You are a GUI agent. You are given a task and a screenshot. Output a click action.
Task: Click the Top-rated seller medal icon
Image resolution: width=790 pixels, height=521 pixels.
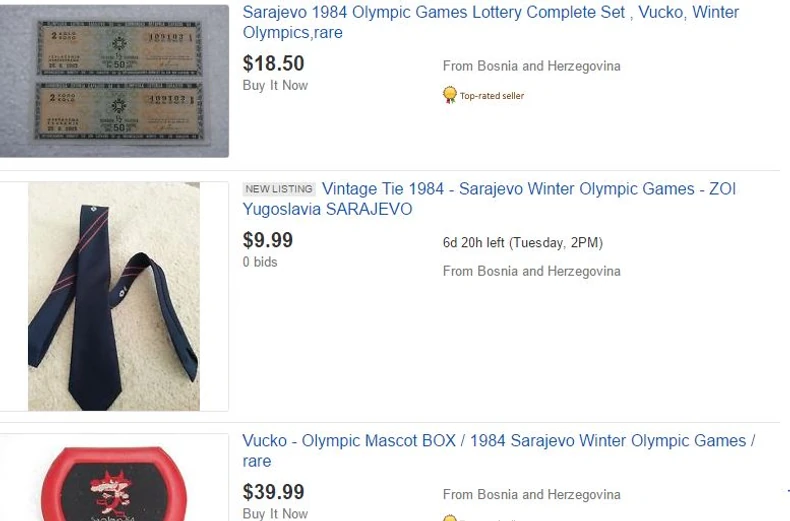pyautogui.click(x=450, y=95)
